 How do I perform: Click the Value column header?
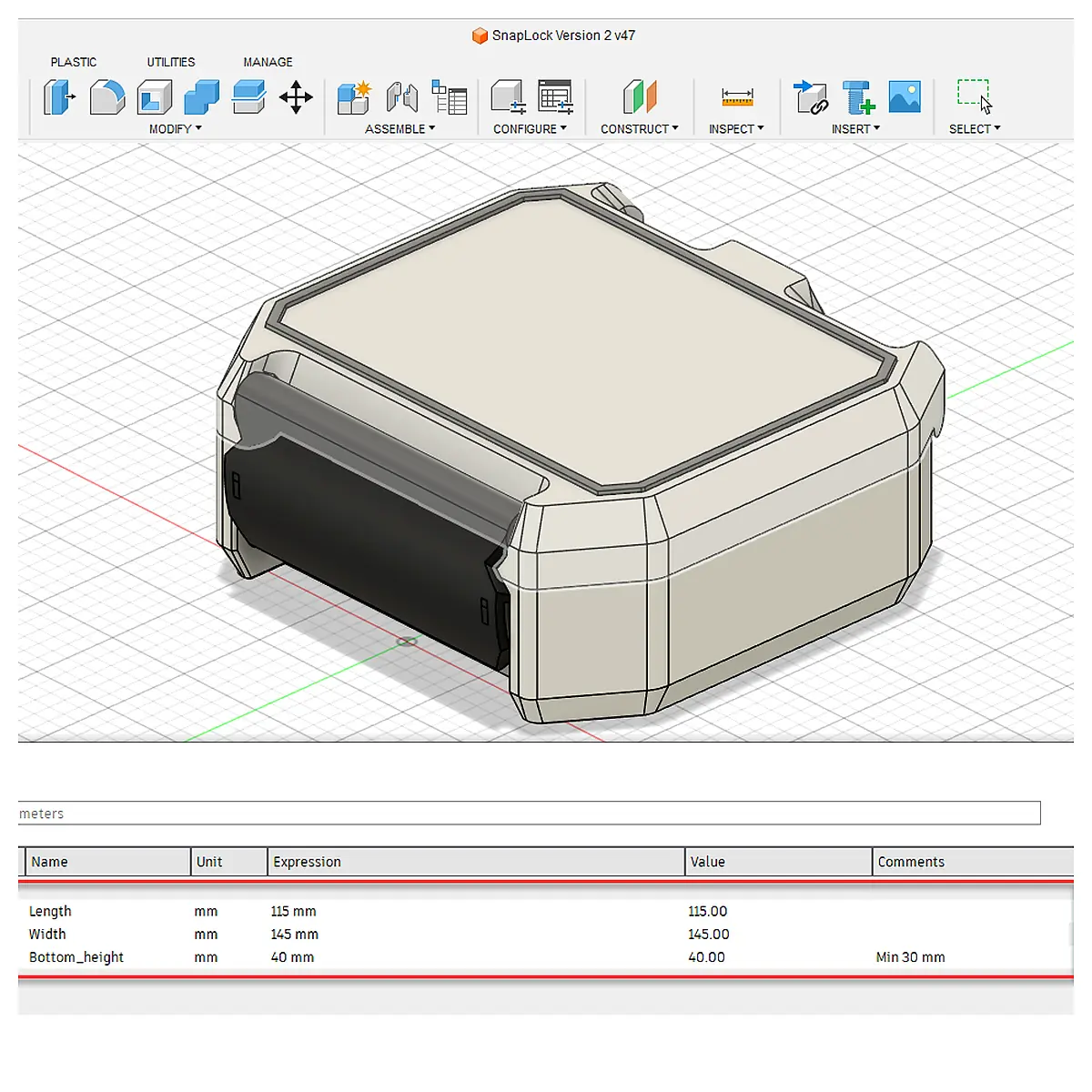coord(778,862)
